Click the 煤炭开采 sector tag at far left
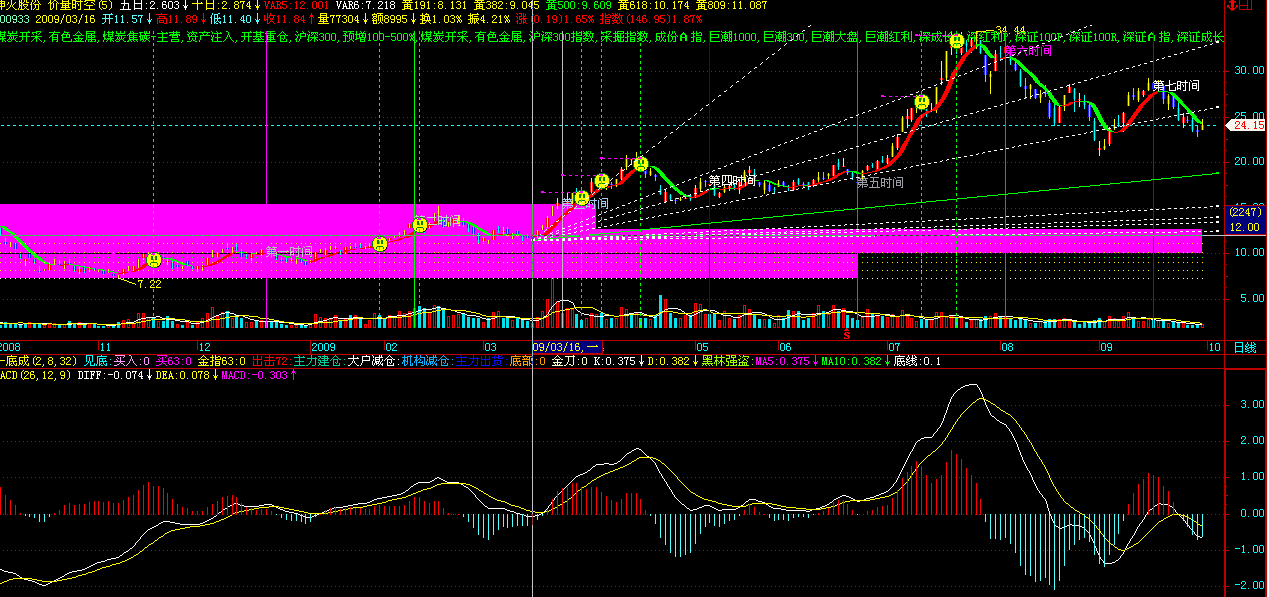This screenshot has height=597, width=1269. (22, 36)
